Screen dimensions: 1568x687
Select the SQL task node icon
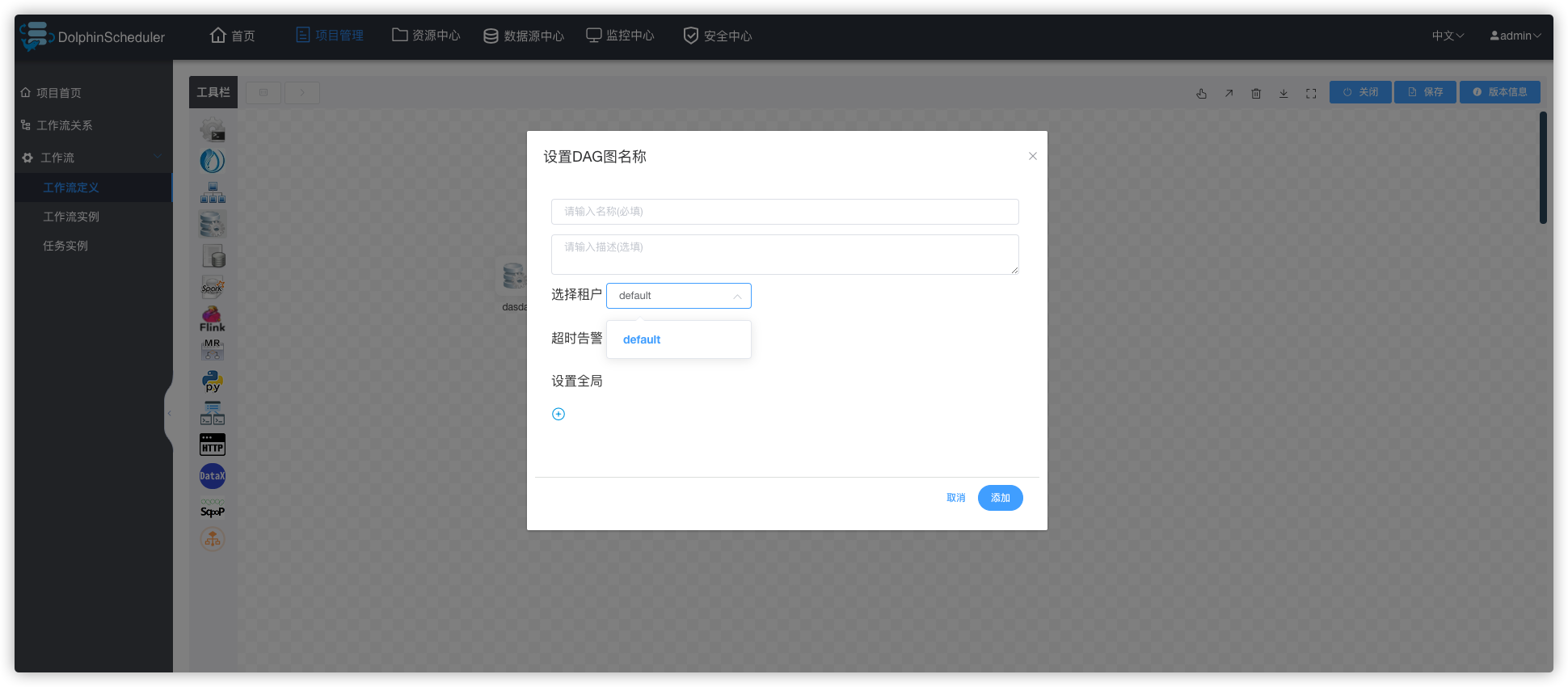pyautogui.click(x=213, y=255)
